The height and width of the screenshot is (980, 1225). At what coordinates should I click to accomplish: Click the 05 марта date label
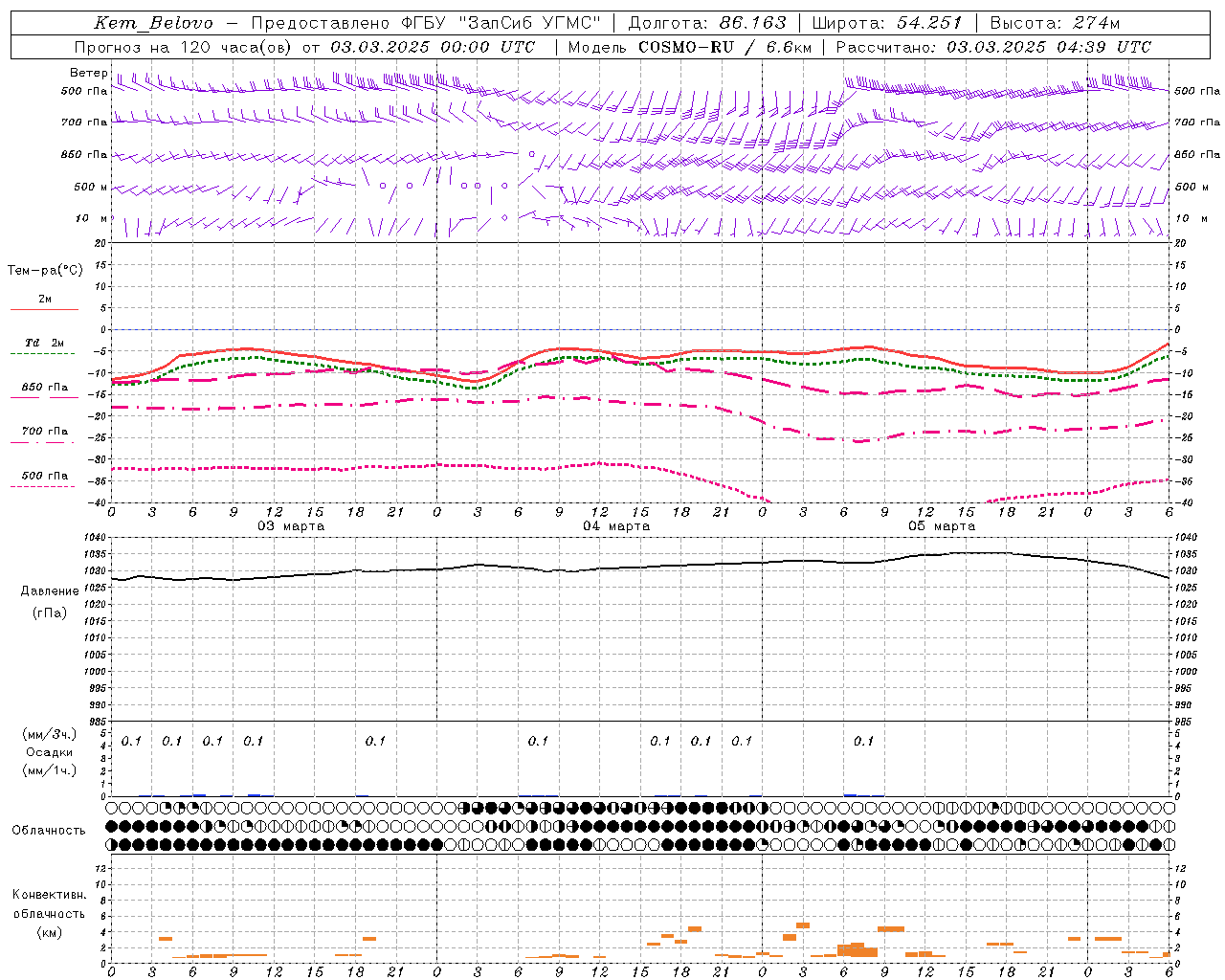point(942,526)
